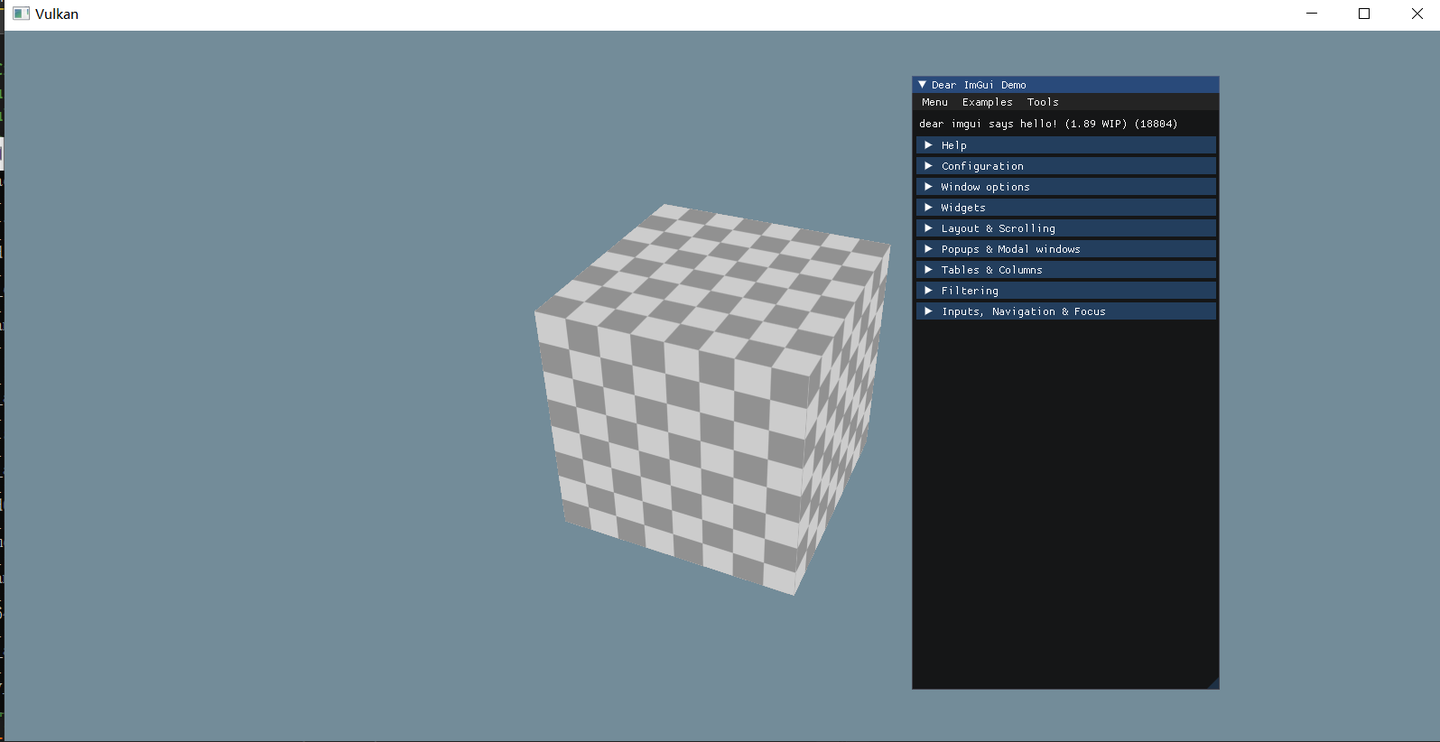
Task: Expand Popups & Modal windows
Action: coord(1066,249)
